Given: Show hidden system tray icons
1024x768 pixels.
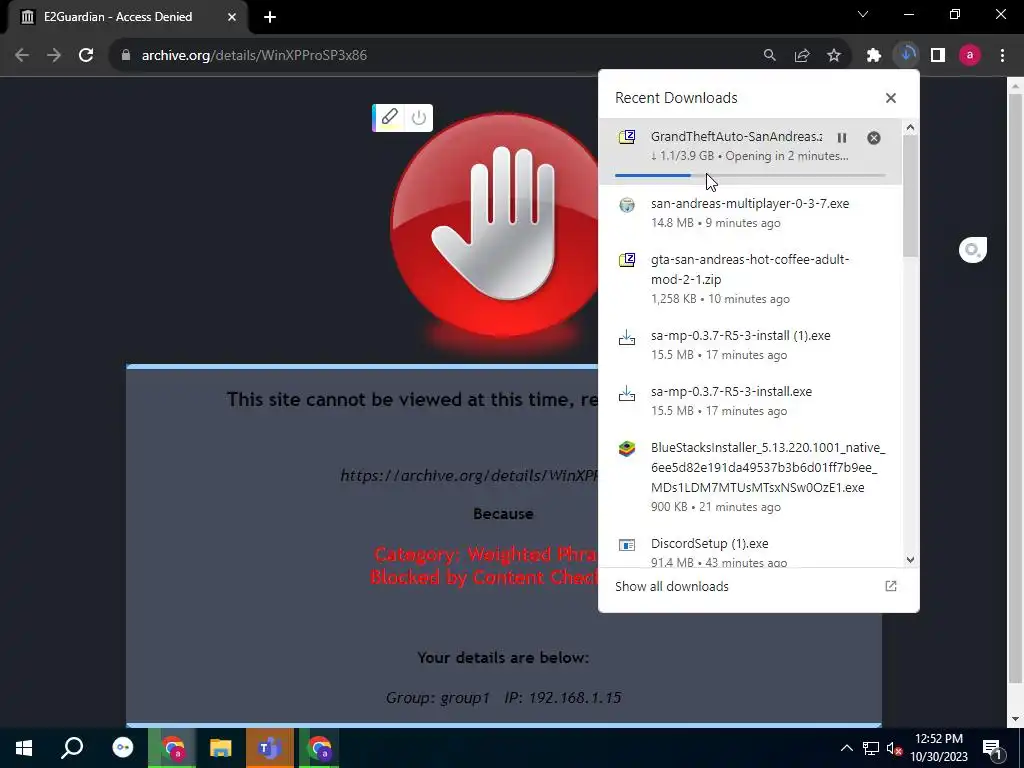Looking at the screenshot, I should [846, 748].
